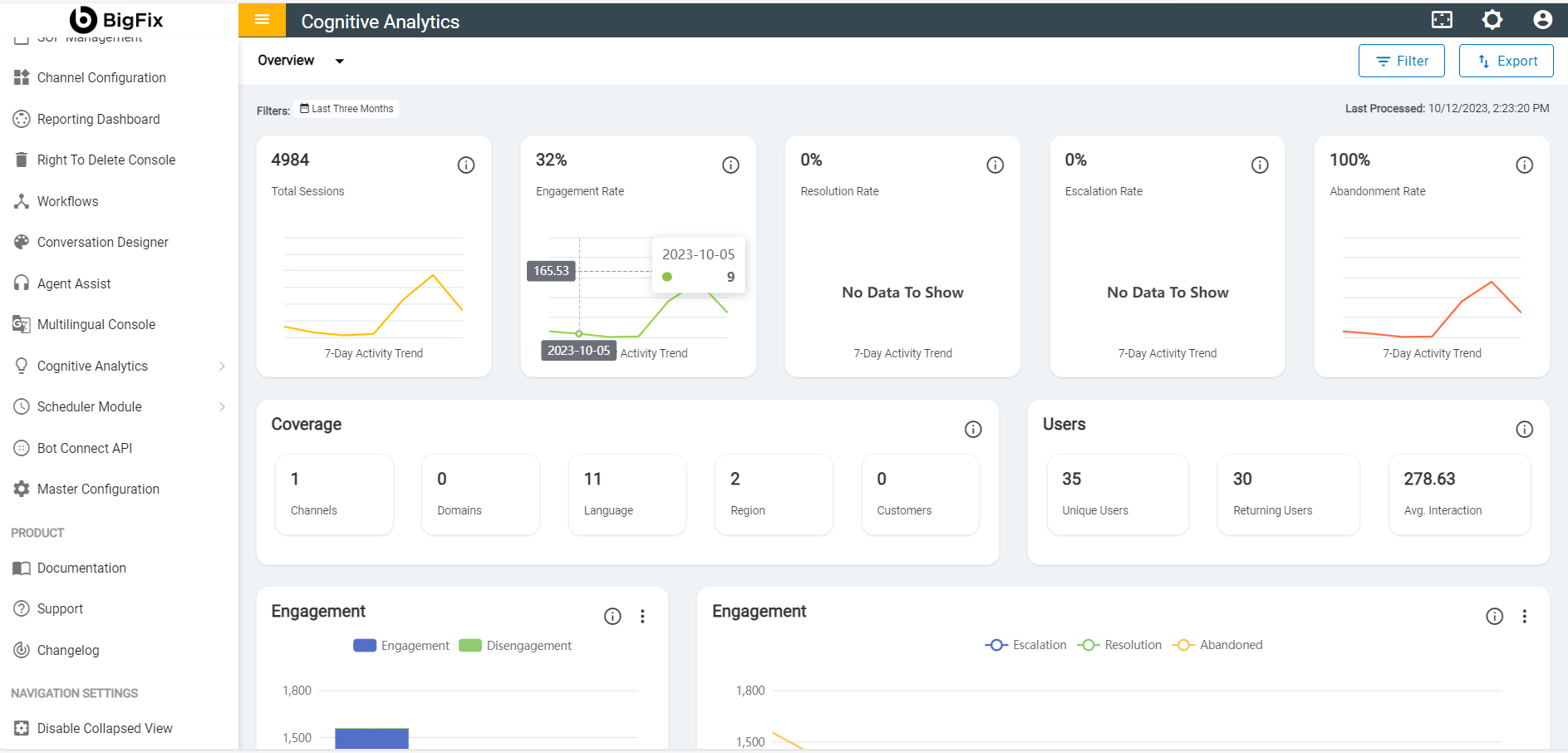This screenshot has height=753, width=1568.
Task: Open the user account profile icon
Action: tap(1542, 20)
